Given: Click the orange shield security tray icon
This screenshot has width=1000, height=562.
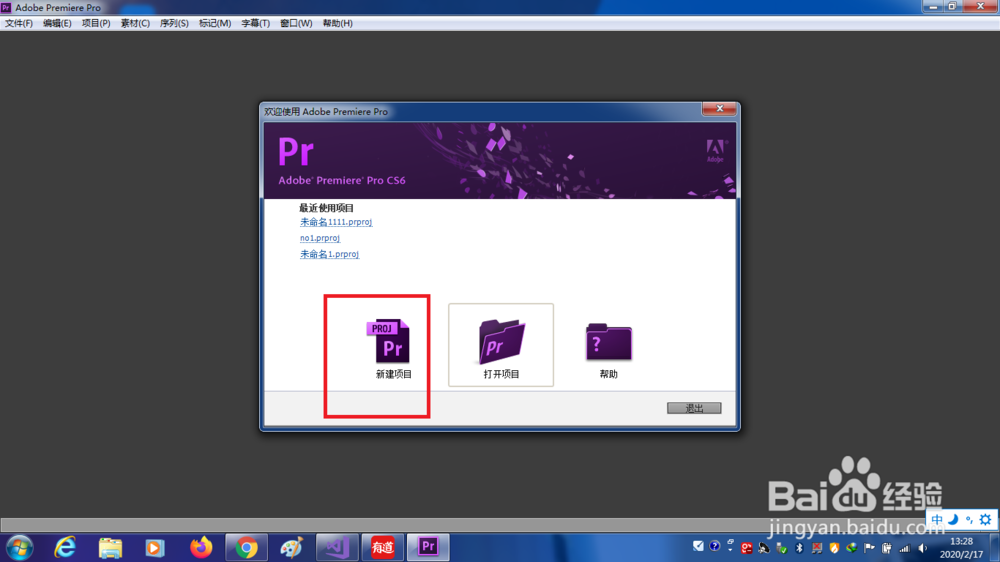Looking at the screenshot, I should [x=834, y=548].
